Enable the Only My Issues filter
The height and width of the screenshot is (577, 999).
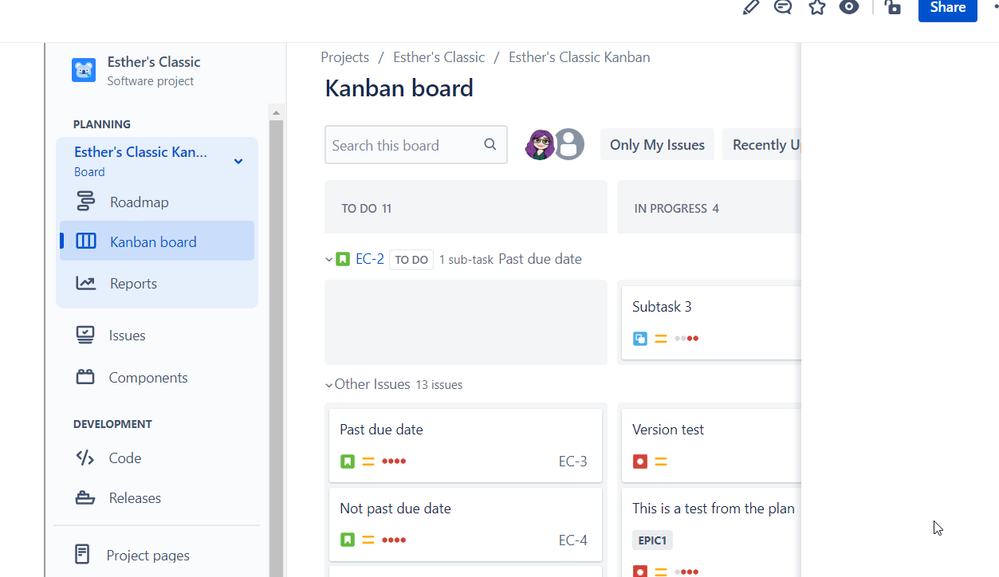(656, 144)
